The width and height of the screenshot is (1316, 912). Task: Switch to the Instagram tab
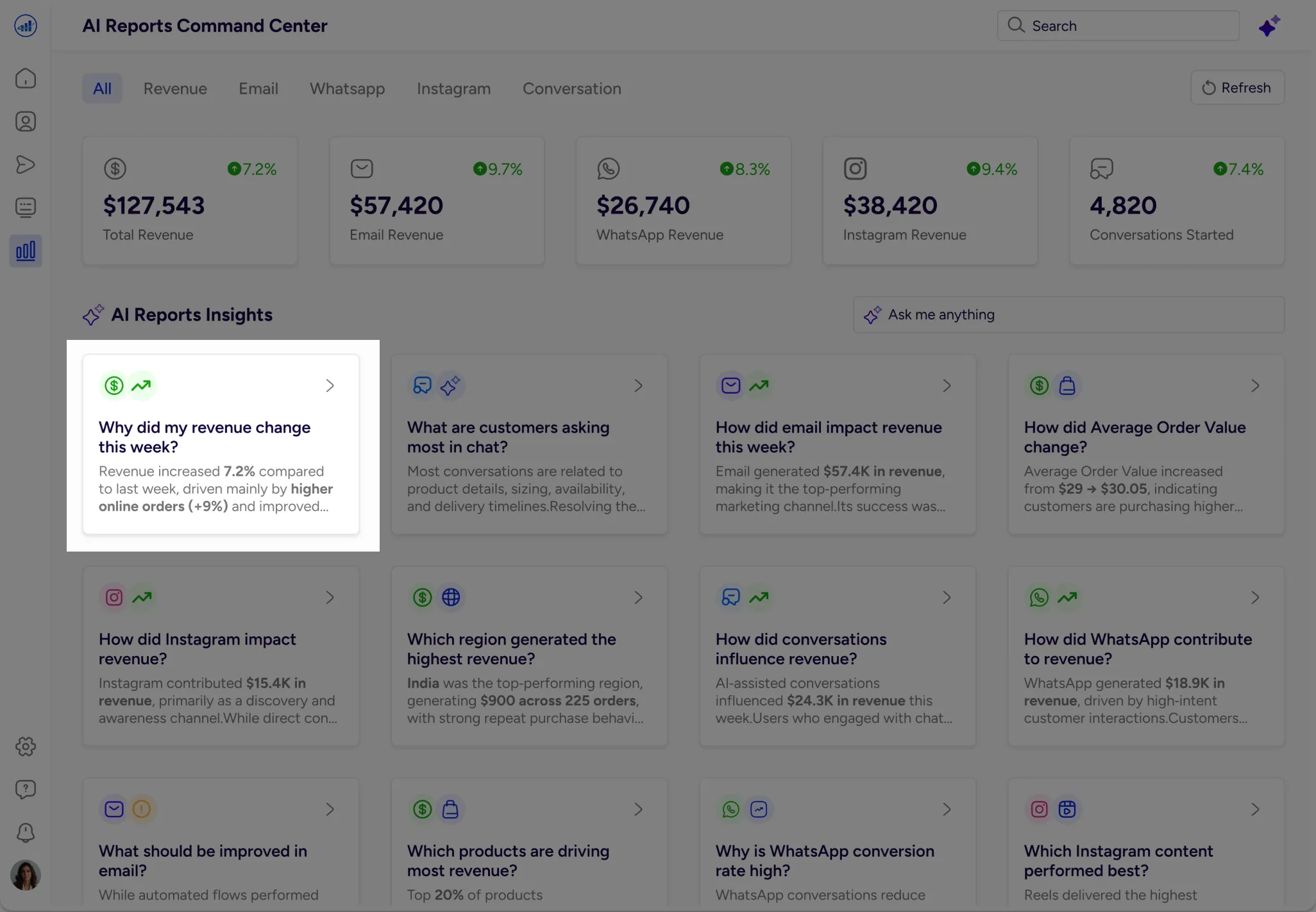pos(453,89)
